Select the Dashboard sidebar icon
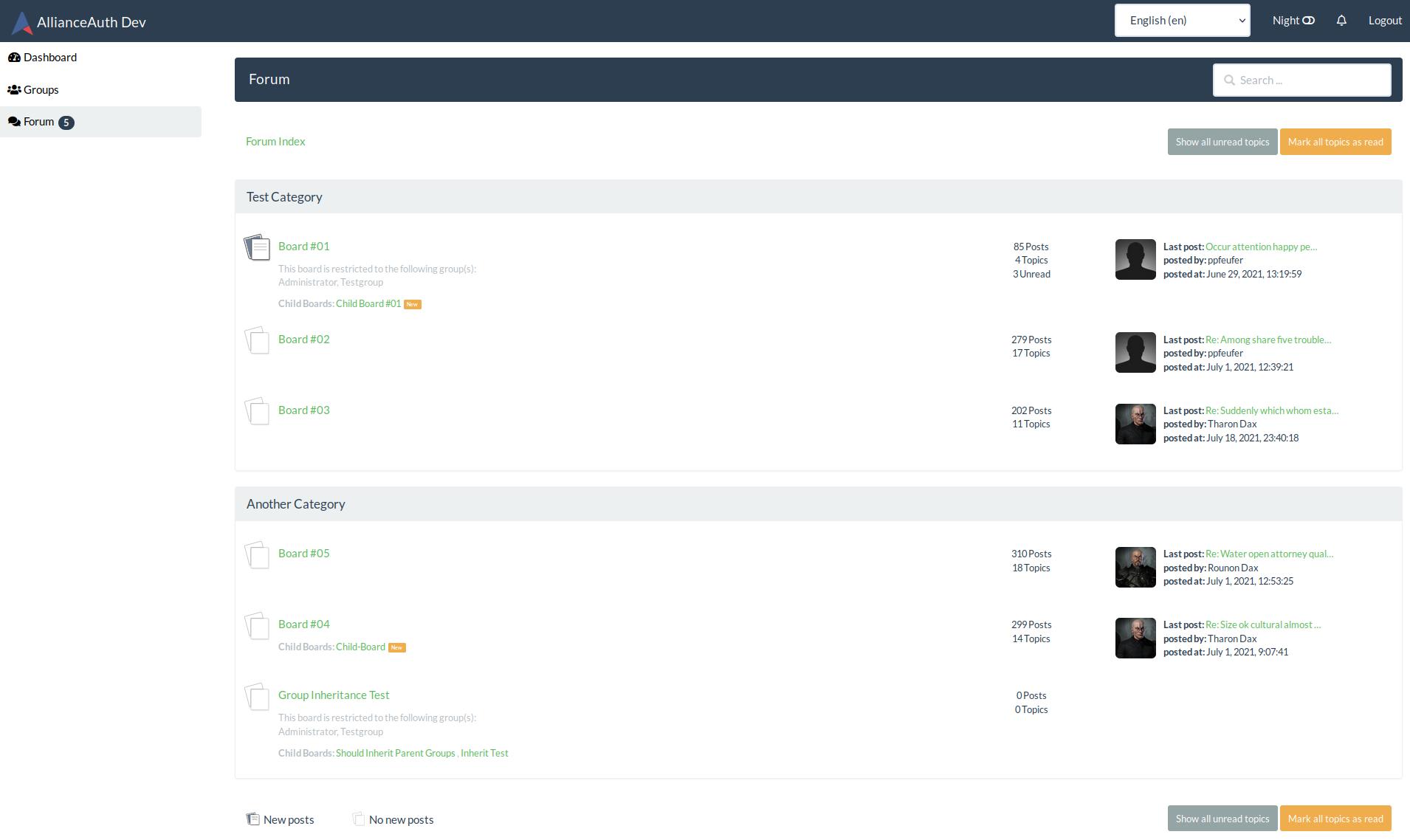This screenshot has width=1410, height=840. click(x=15, y=57)
